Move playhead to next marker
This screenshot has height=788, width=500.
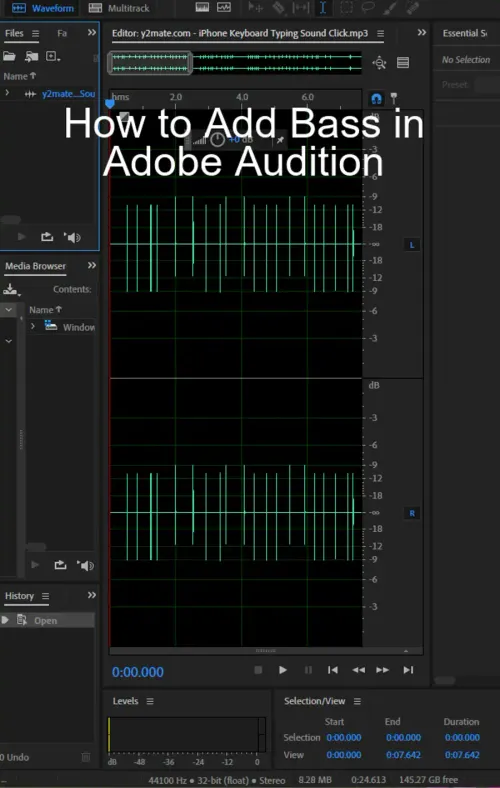(x=408, y=670)
